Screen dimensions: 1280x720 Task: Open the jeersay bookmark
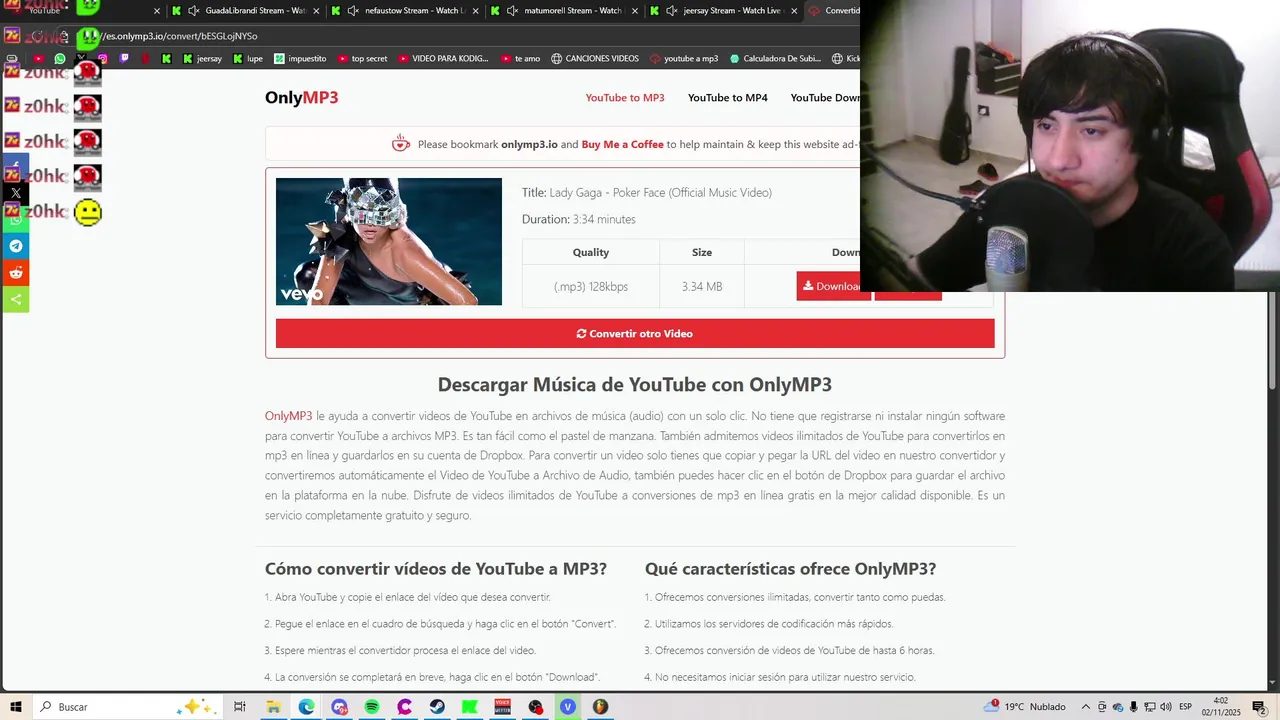202,58
